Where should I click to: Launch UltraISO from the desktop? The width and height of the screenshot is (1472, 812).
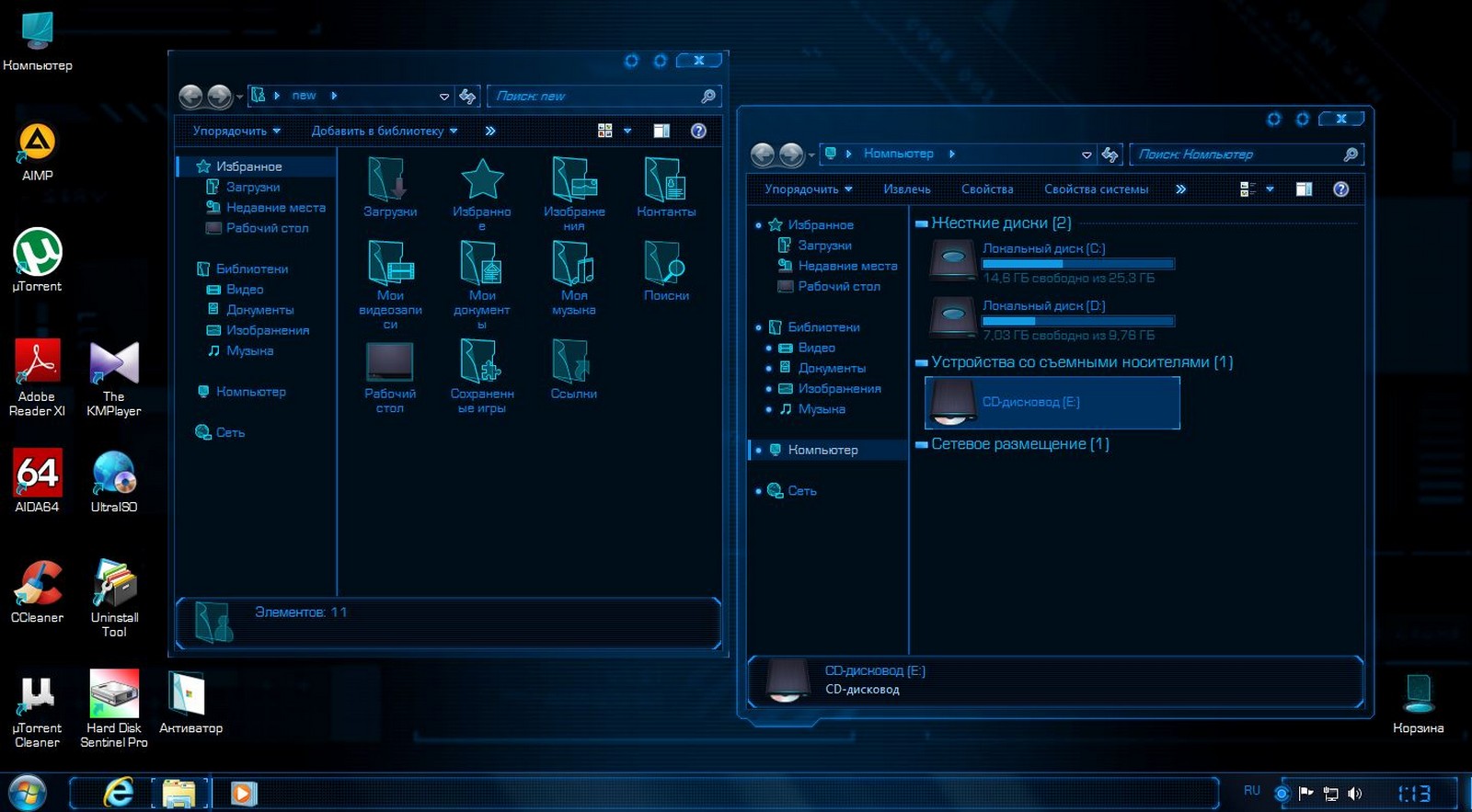[114, 481]
